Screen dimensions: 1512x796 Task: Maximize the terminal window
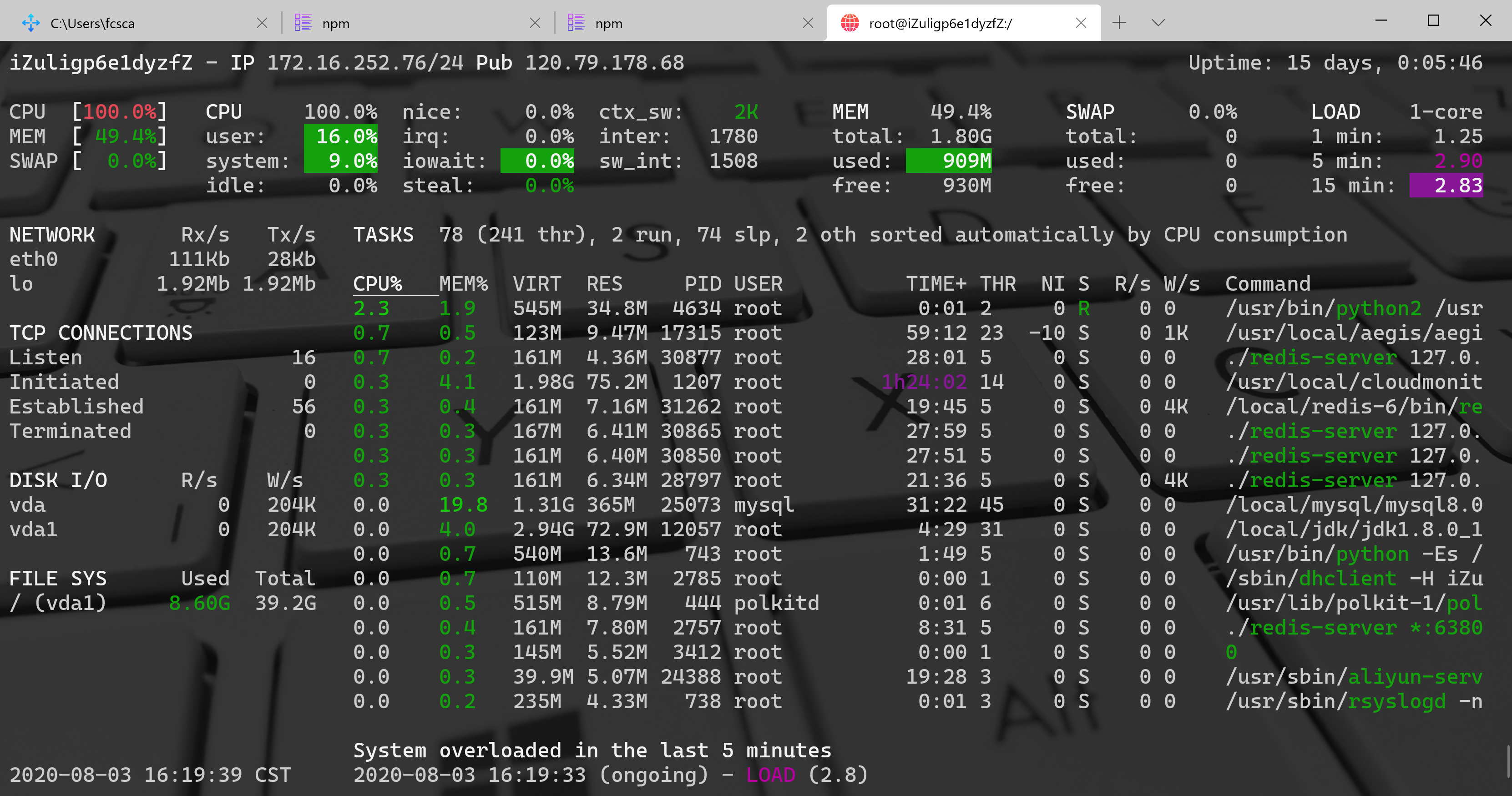(1433, 20)
